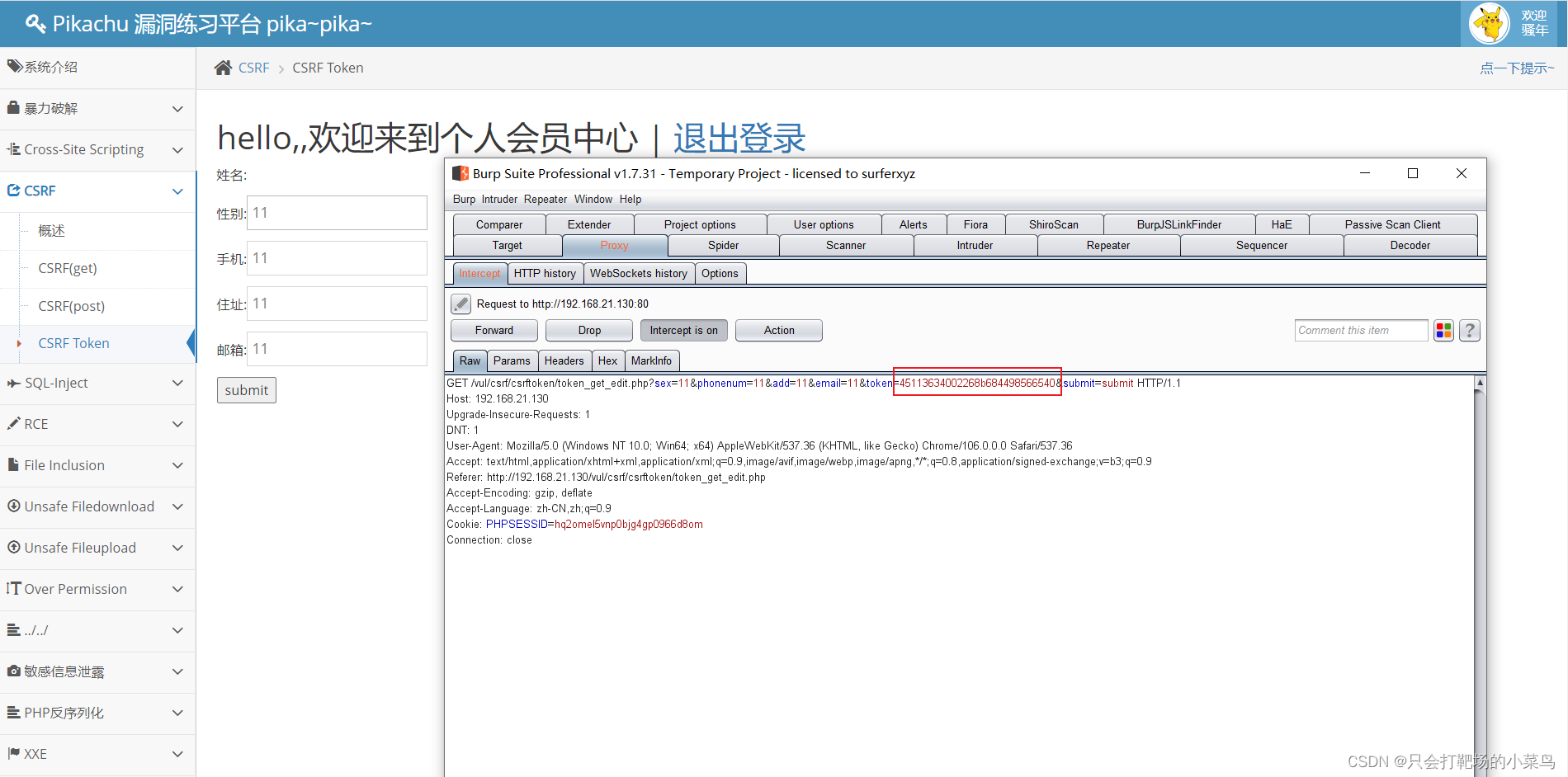This screenshot has width=1568, height=777.
Task: Click the SQL-Inject plane icon
Action: pyautogui.click(x=13, y=383)
